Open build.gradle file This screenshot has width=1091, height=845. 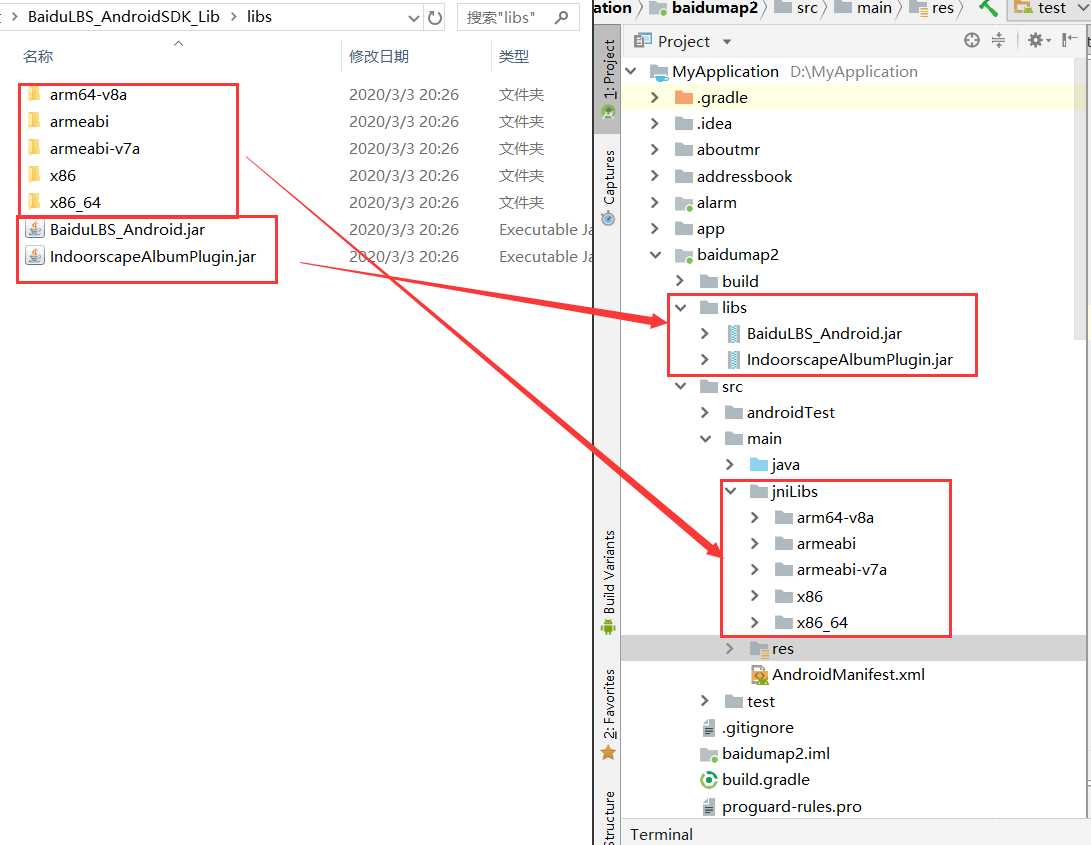[x=765, y=780]
